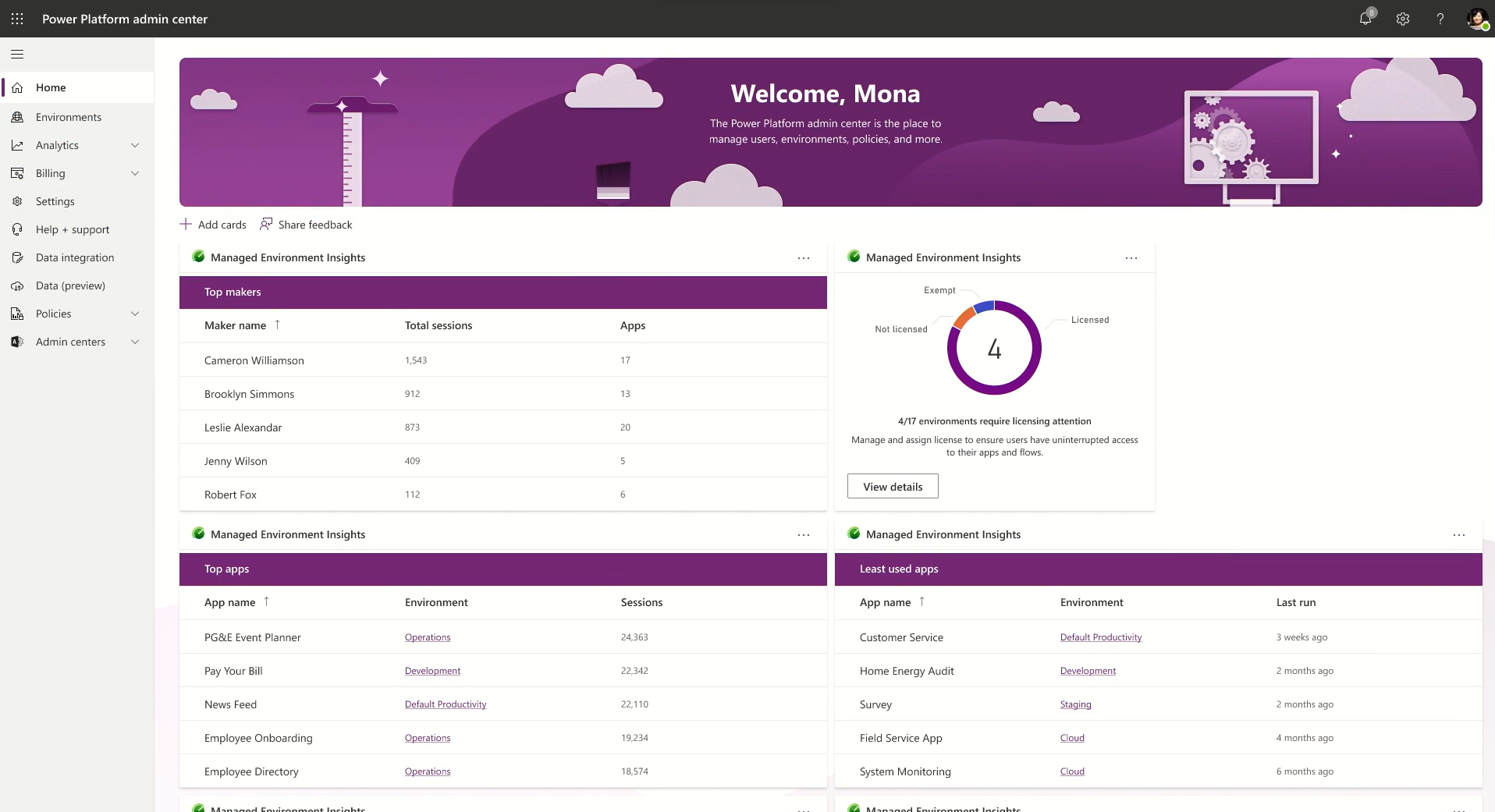
Task: Open Cloud link for Field Service App
Action: (1072, 738)
